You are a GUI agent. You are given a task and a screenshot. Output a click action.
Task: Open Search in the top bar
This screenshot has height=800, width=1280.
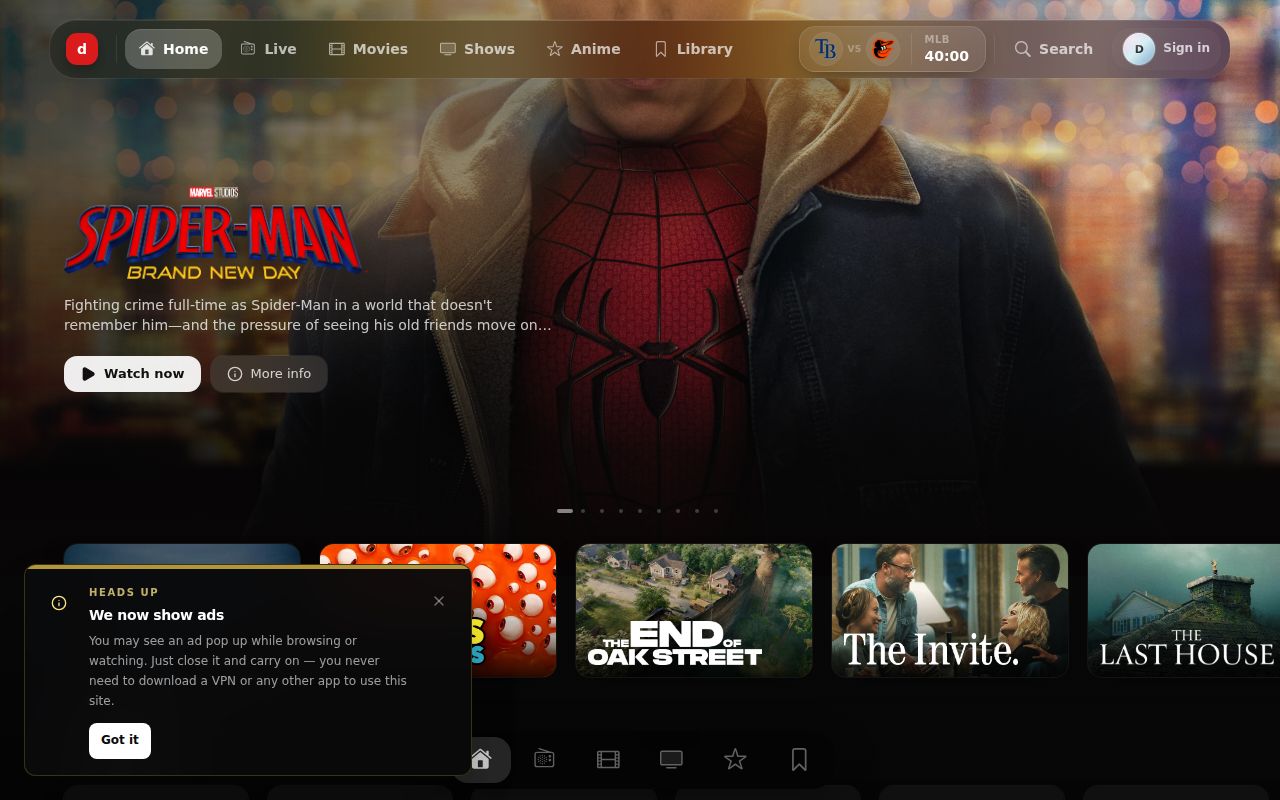tap(1053, 49)
